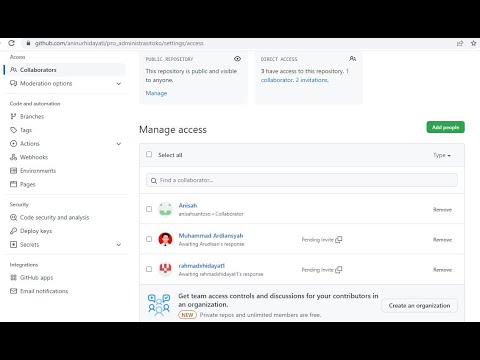
Task: Click the green Add people button
Action: click(445, 127)
